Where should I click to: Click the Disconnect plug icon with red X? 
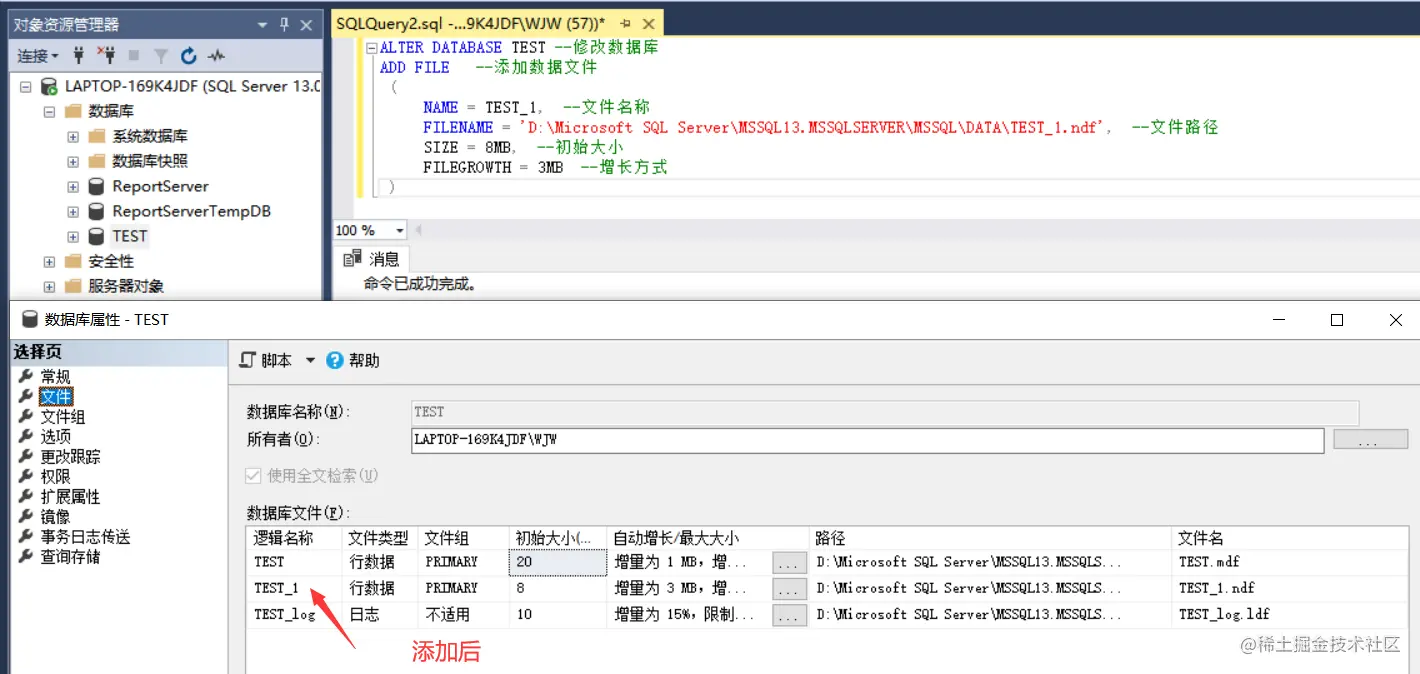105,56
